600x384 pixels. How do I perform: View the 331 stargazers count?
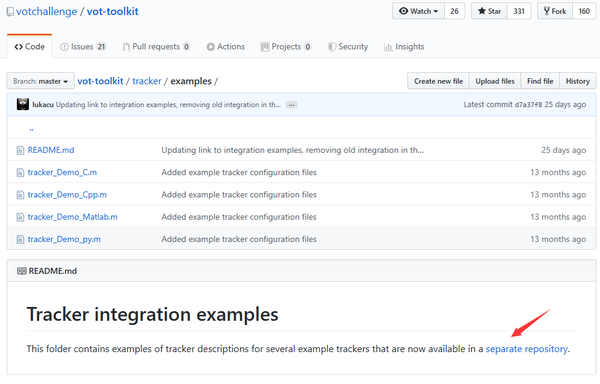pos(519,11)
